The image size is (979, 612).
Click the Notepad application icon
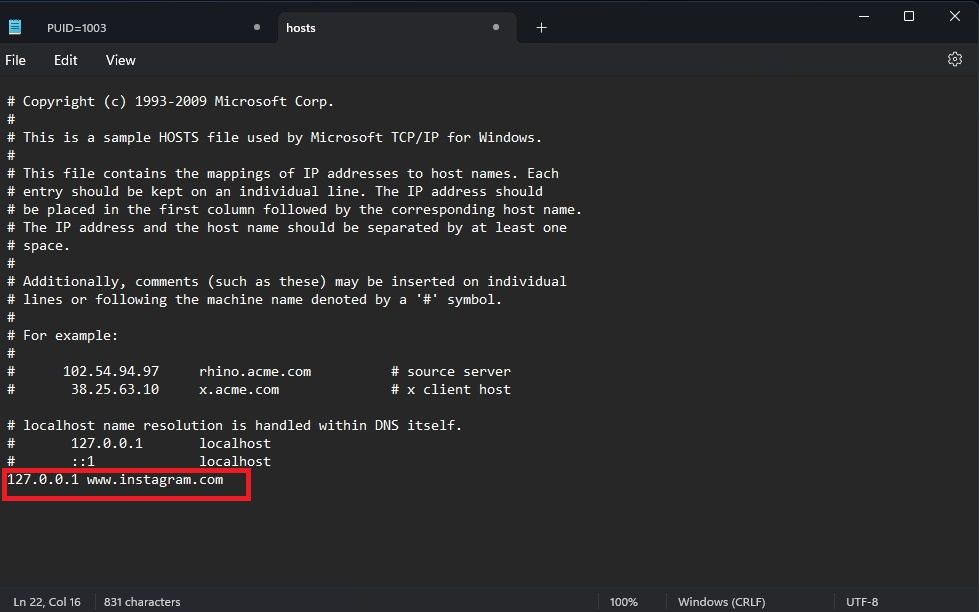[14, 26]
